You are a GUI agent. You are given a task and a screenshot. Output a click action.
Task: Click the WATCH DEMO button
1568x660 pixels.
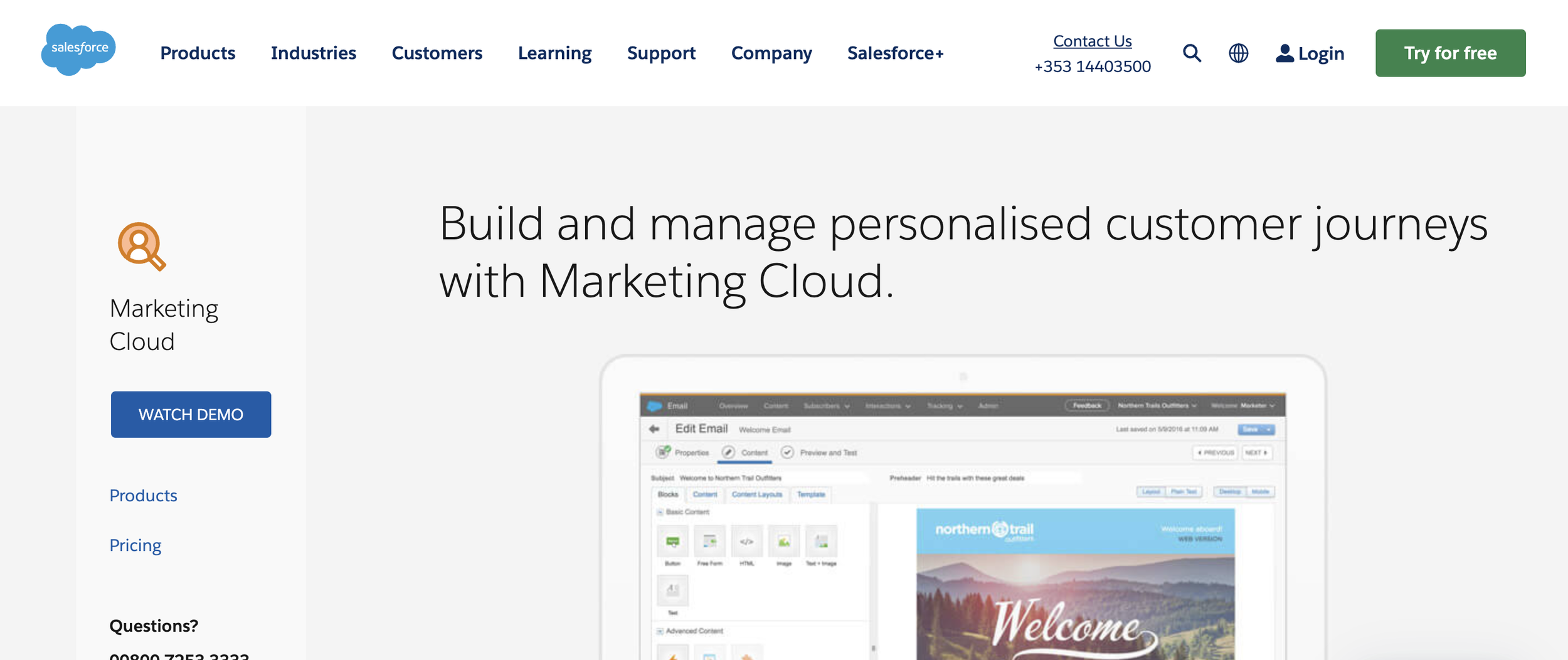191,415
